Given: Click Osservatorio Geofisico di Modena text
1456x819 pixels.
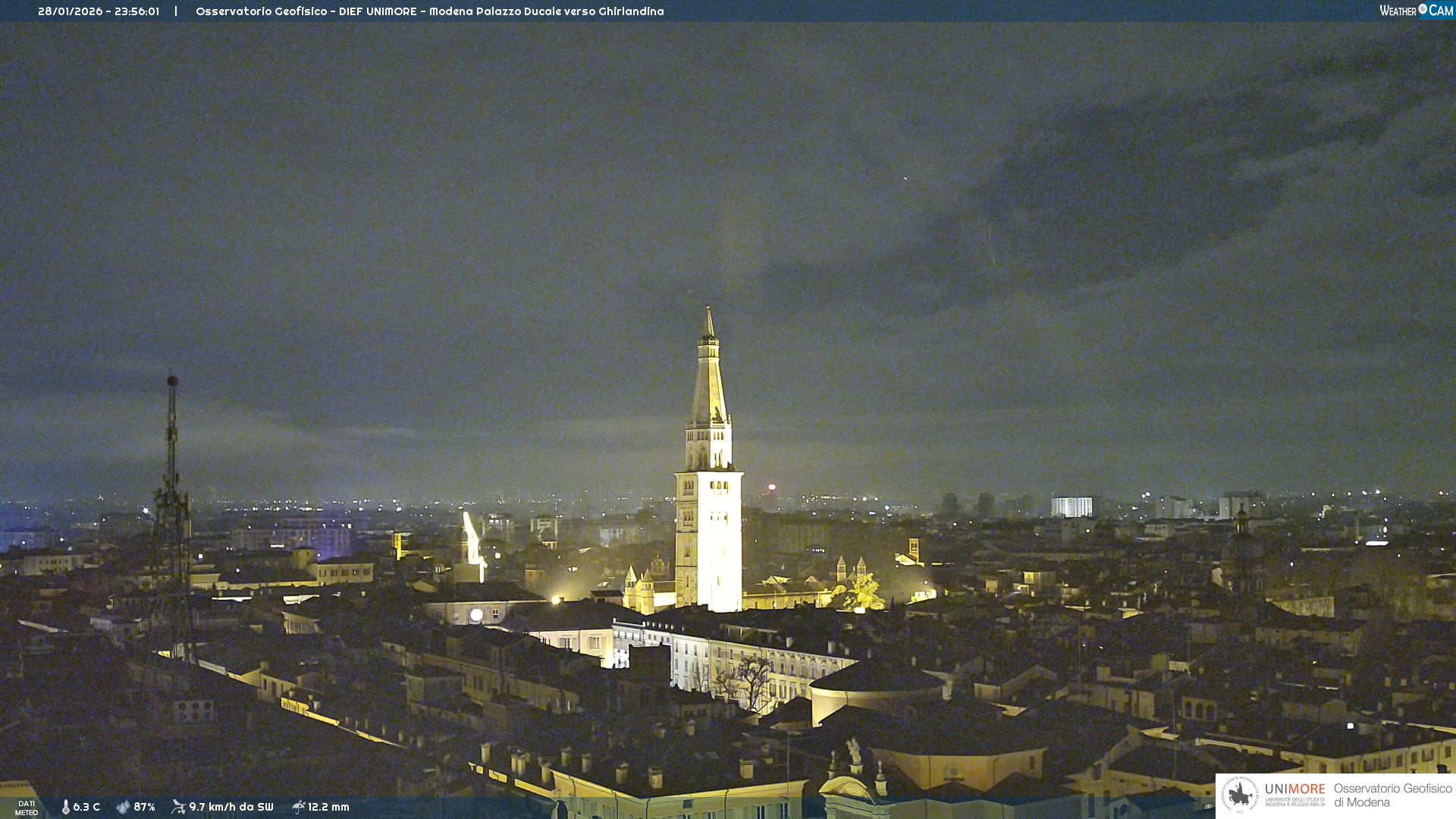Looking at the screenshot, I should coord(1392,795).
